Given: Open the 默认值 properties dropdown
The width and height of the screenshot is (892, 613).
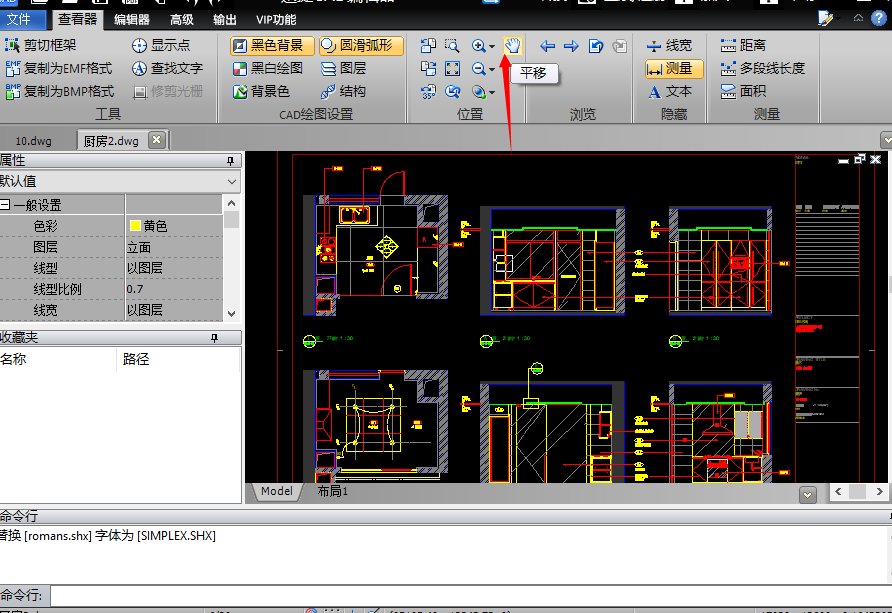Looking at the screenshot, I should [x=232, y=182].
